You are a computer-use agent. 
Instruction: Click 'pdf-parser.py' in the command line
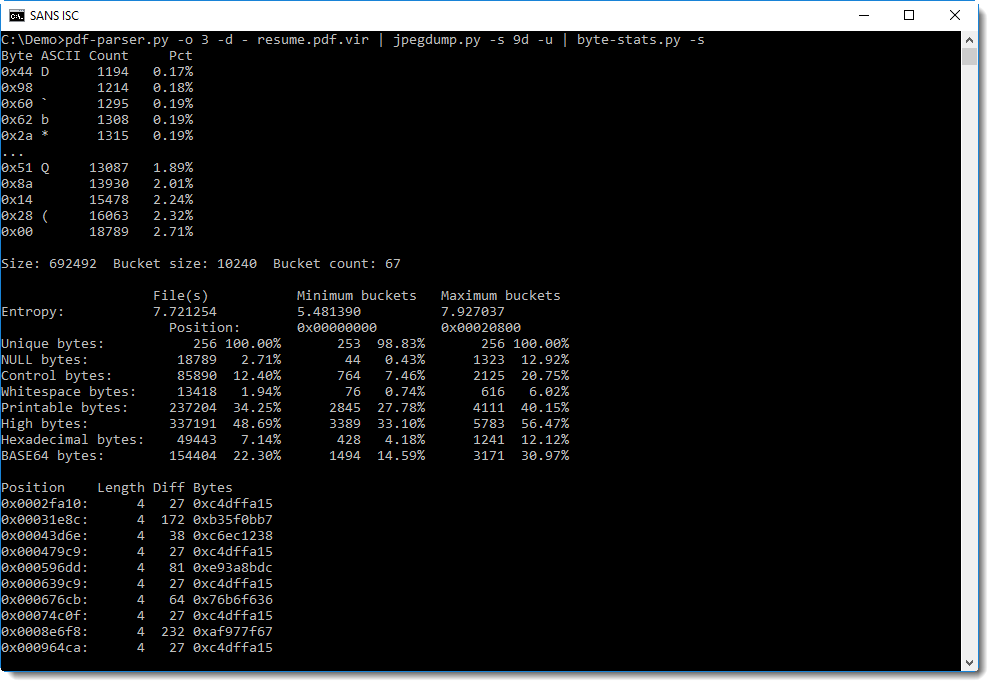[x=117, y=39]
